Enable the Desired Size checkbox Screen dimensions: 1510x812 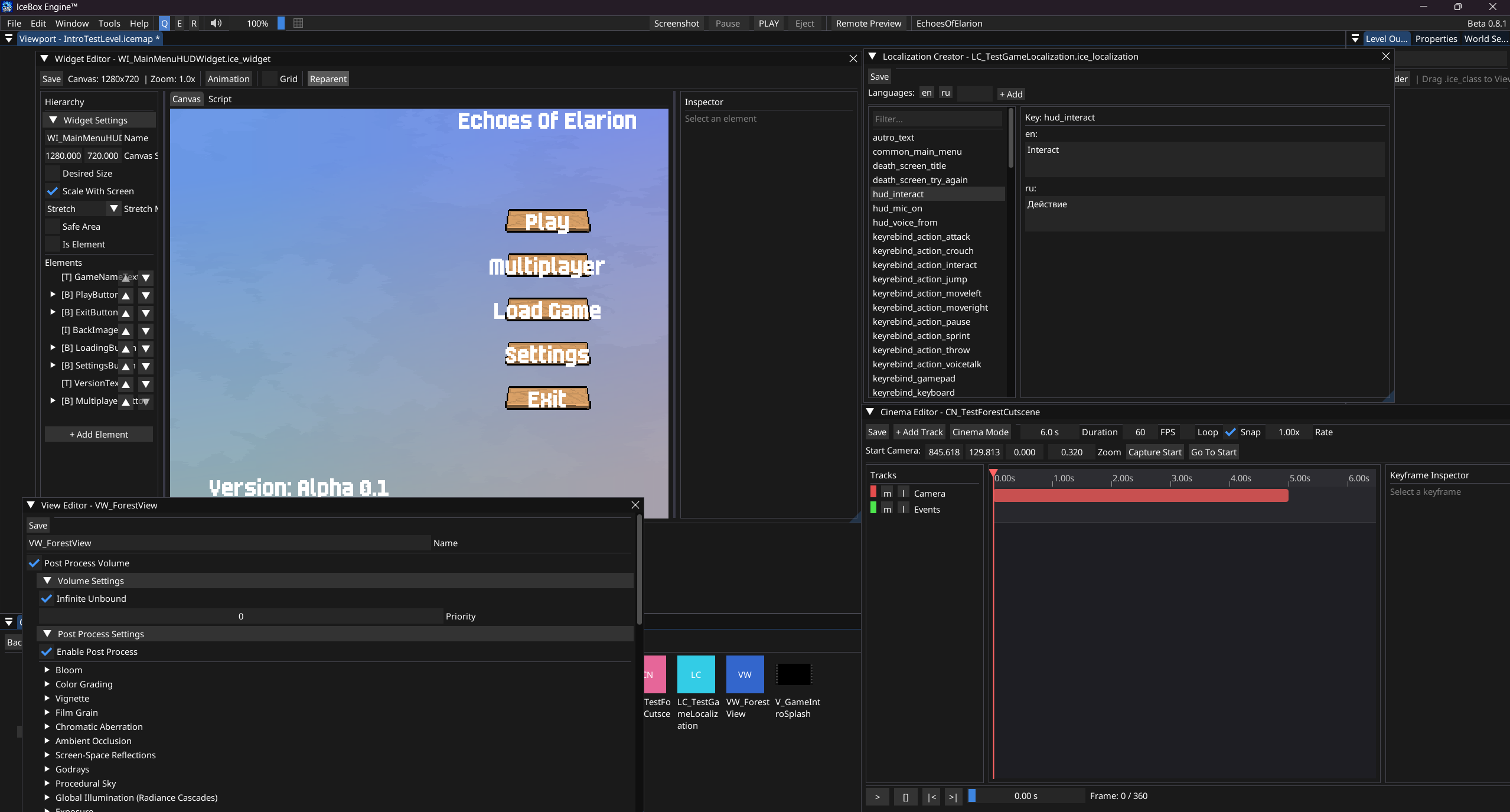click(x=53, y=173)
